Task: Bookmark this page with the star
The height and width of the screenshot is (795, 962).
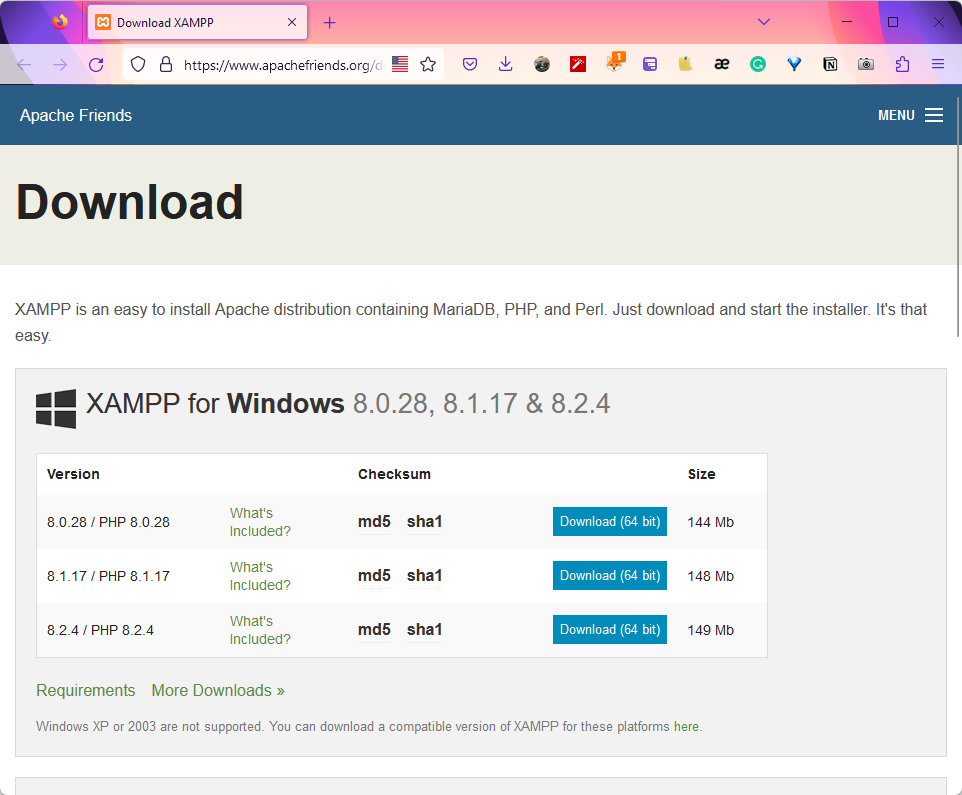Action: [428, 64]
